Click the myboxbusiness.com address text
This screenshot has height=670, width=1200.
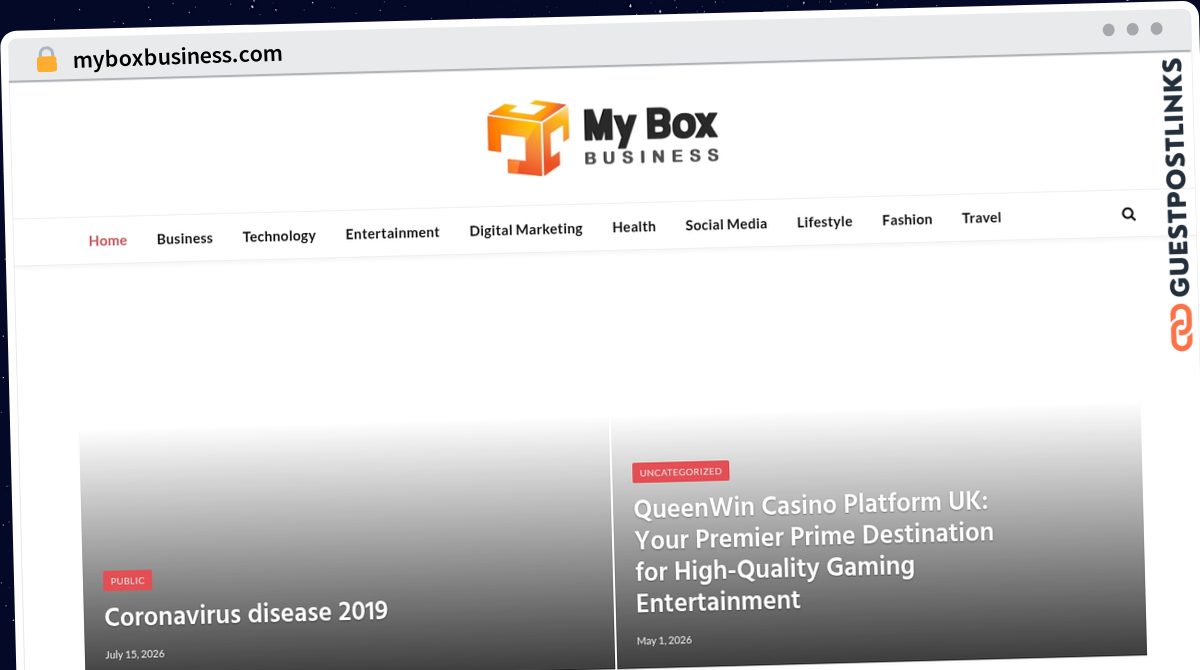tap(178, 57)
